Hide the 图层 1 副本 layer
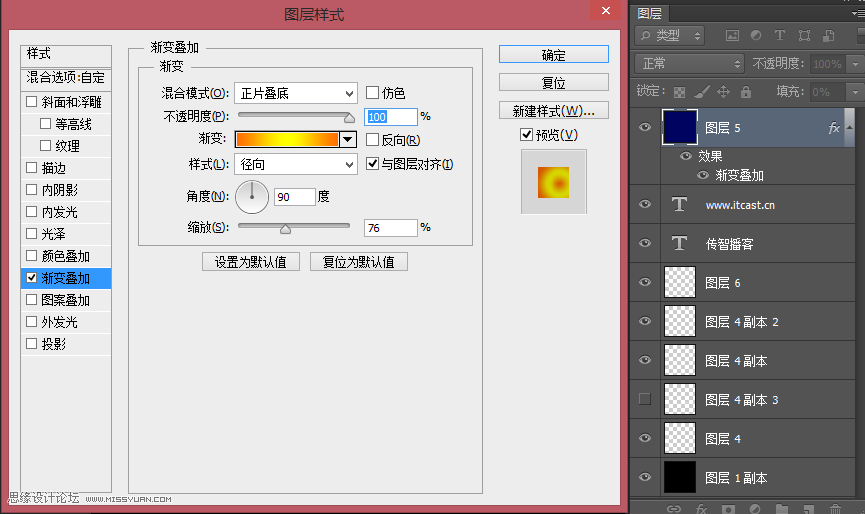This screenshot has width=865, height=514. coord(645,477)
